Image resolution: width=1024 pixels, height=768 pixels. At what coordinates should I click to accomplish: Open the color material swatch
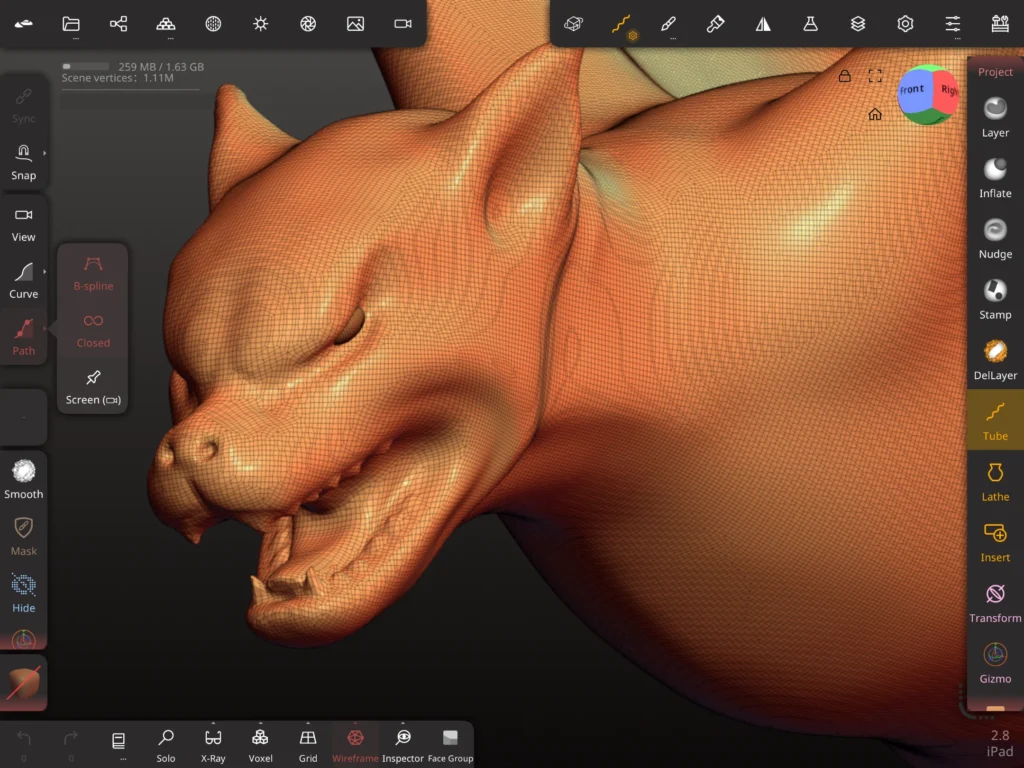point(24,683)
